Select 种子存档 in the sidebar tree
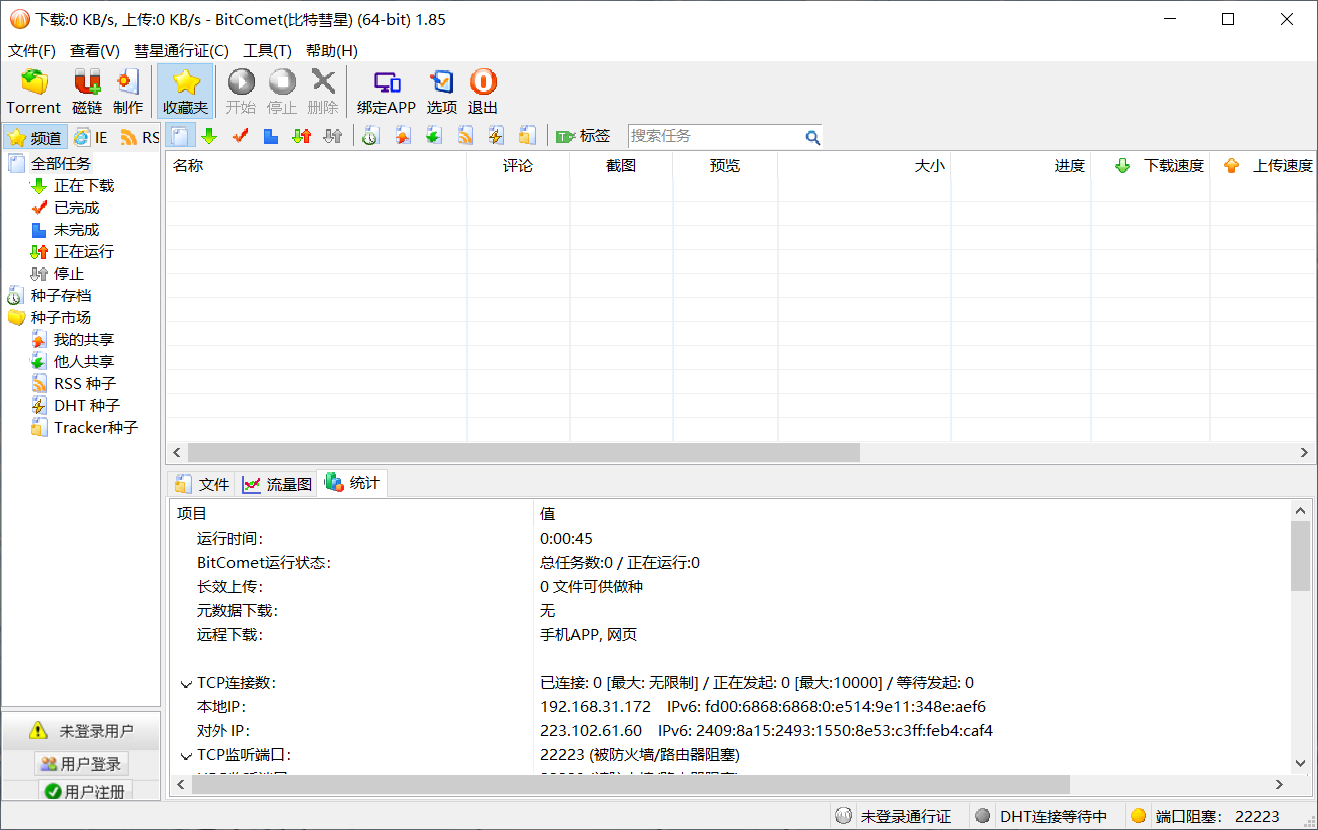The width and height of the screenshot is (1318, 830). (61, 295)
